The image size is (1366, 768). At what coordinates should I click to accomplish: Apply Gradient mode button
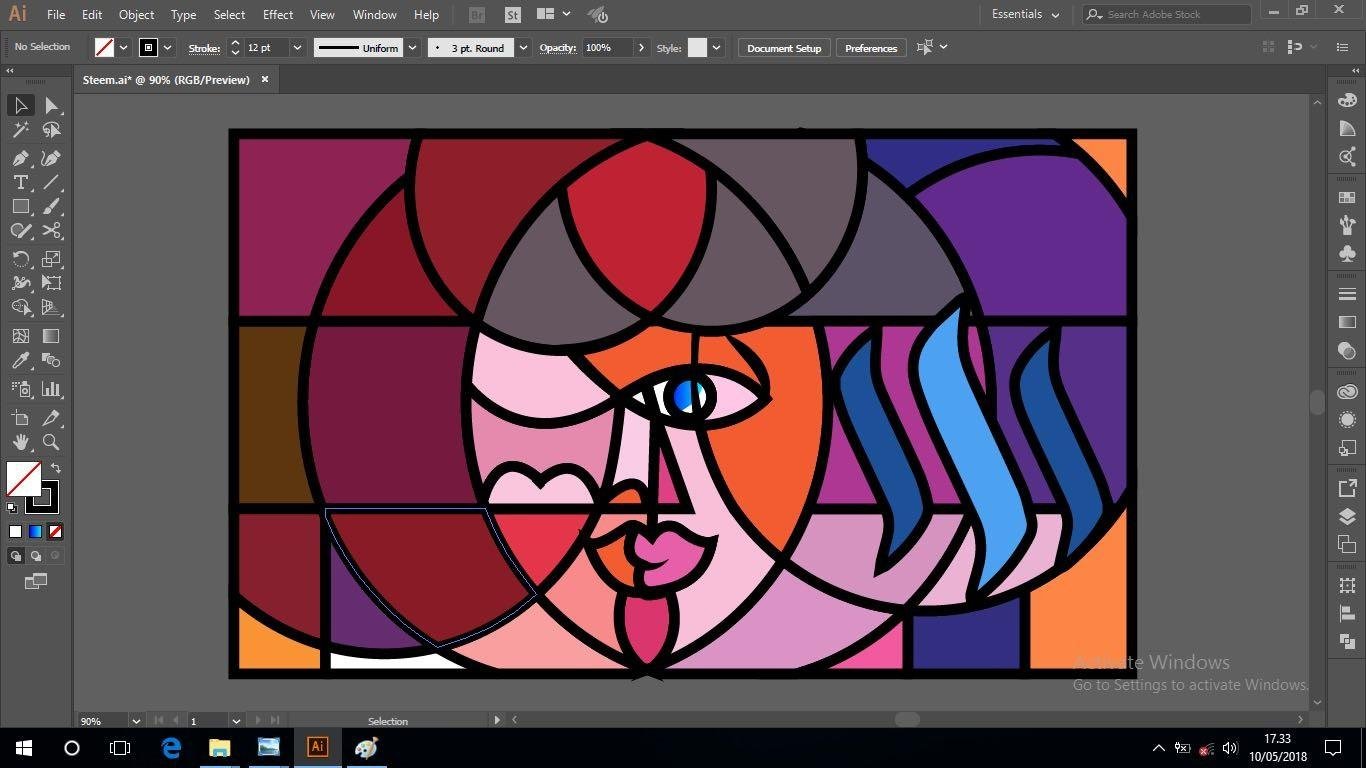(35, 531)
